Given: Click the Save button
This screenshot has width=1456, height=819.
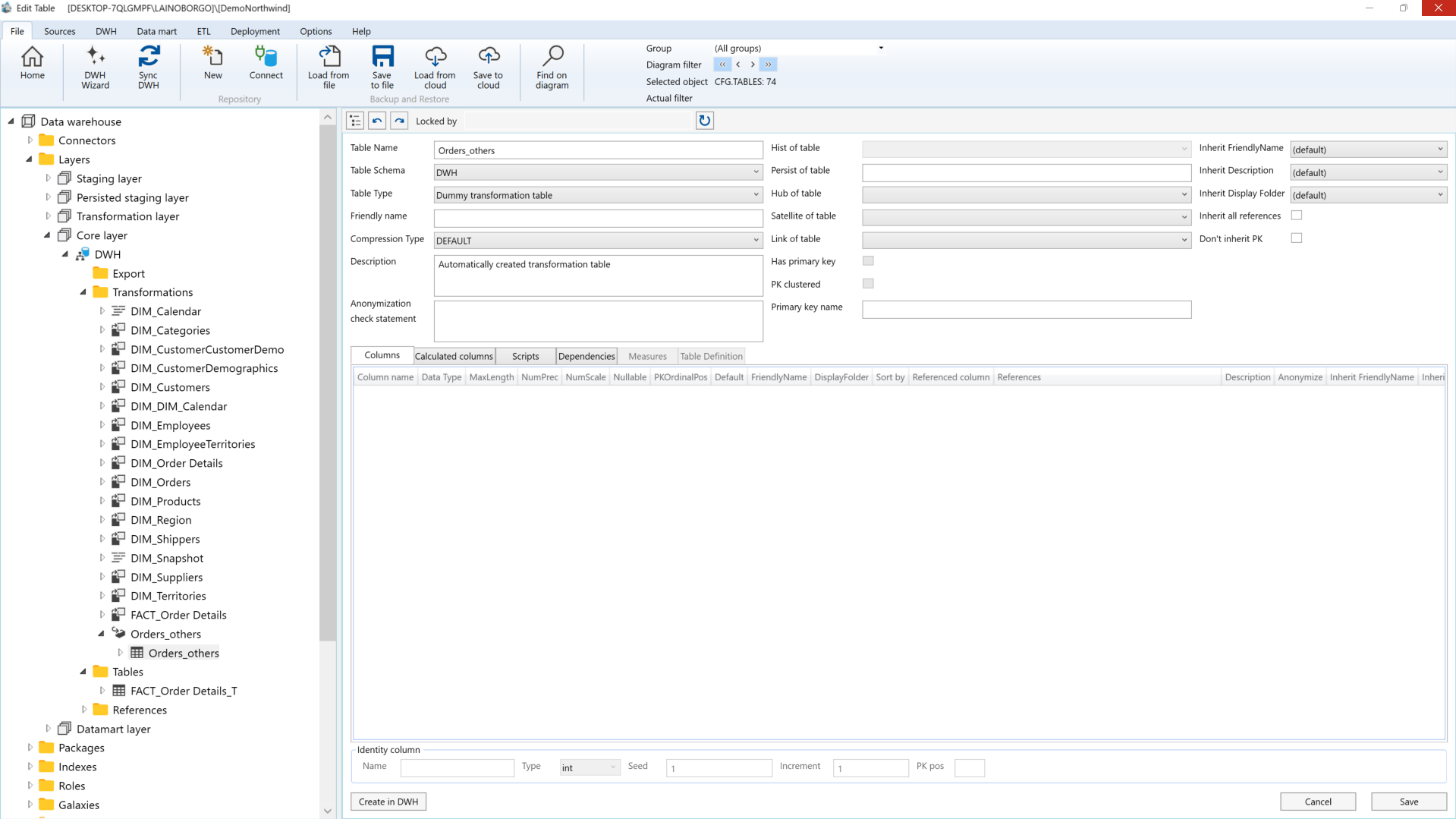Looking at the screenshot, I should 1409,802.
